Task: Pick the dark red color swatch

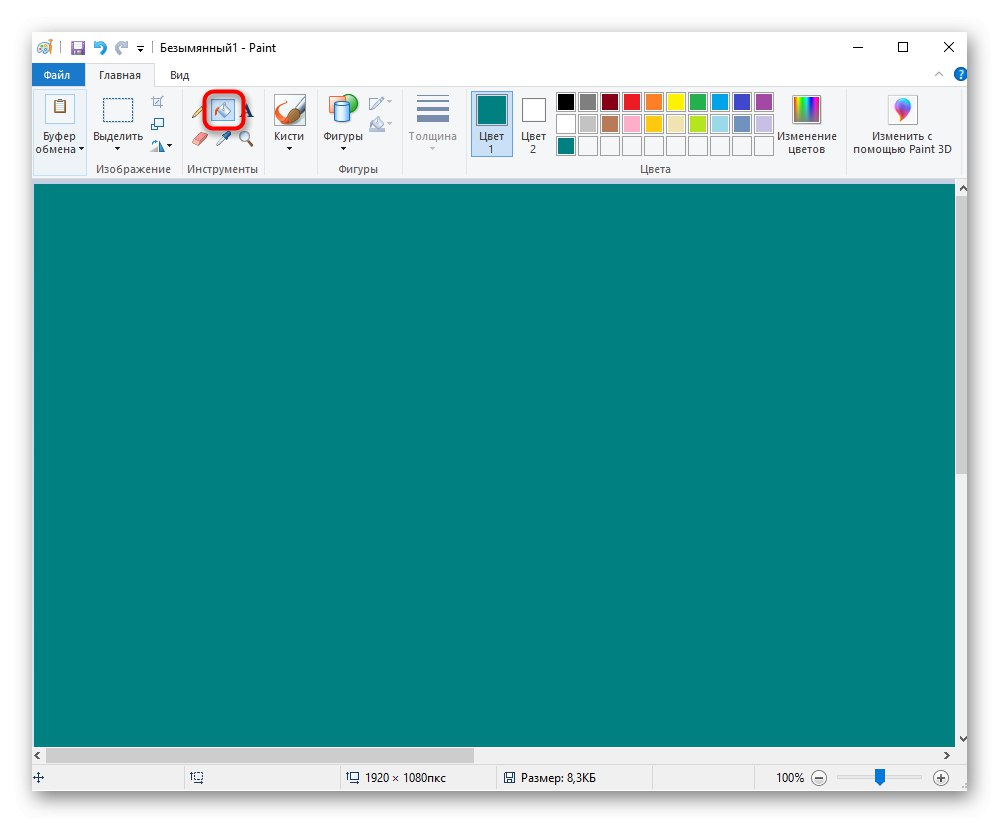Action: (610, 102)
